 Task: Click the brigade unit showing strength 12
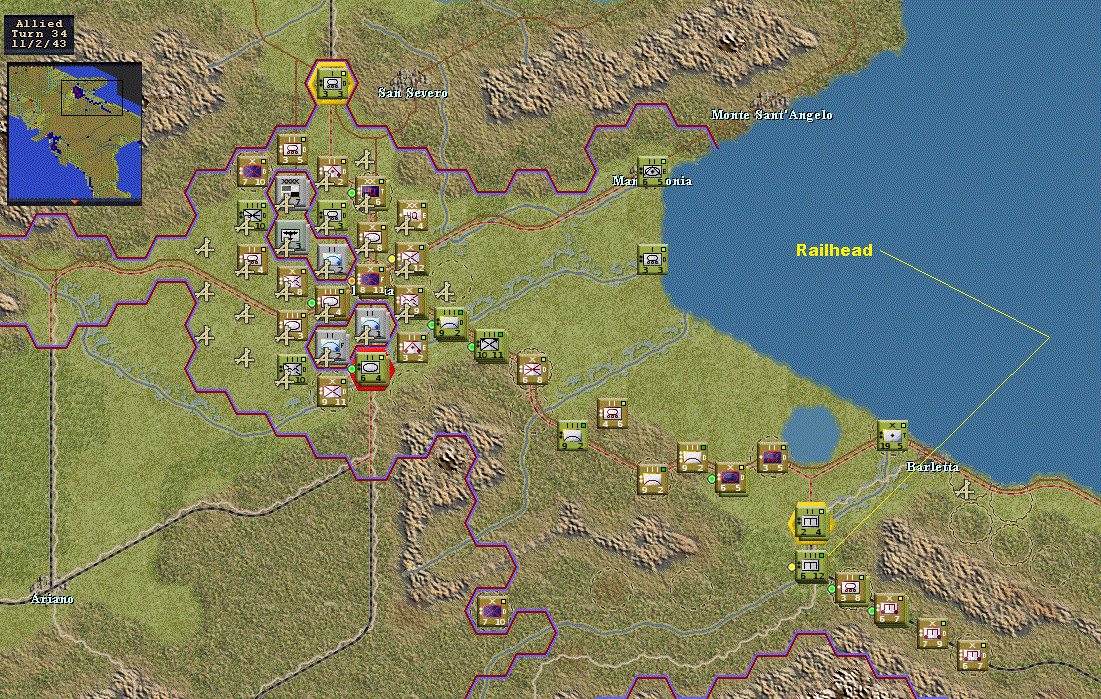(x=412, y=258)
